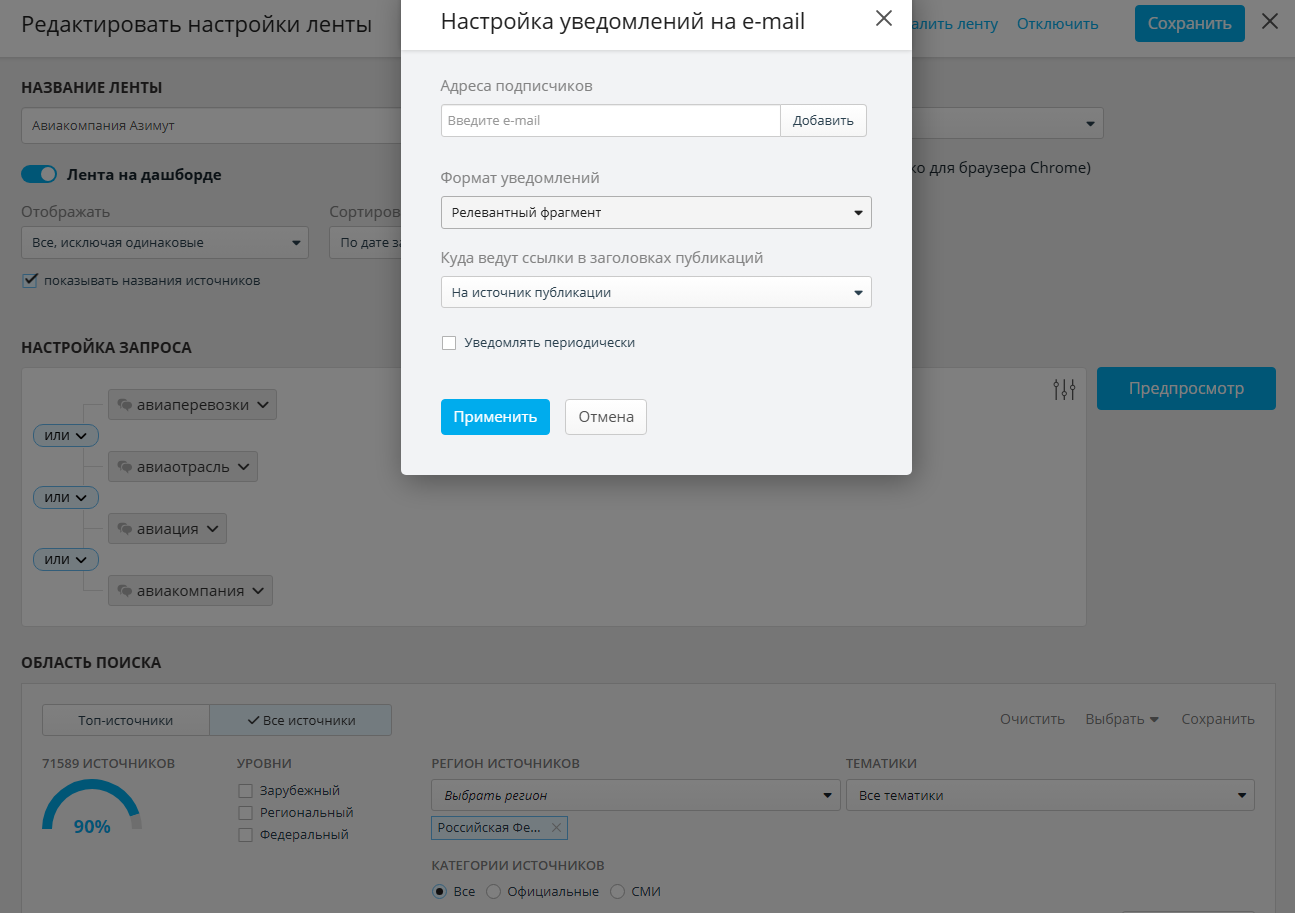Remove the Российская Фе... region tag
This screenshot has width=1295, height=913.
tap(557, 828)
